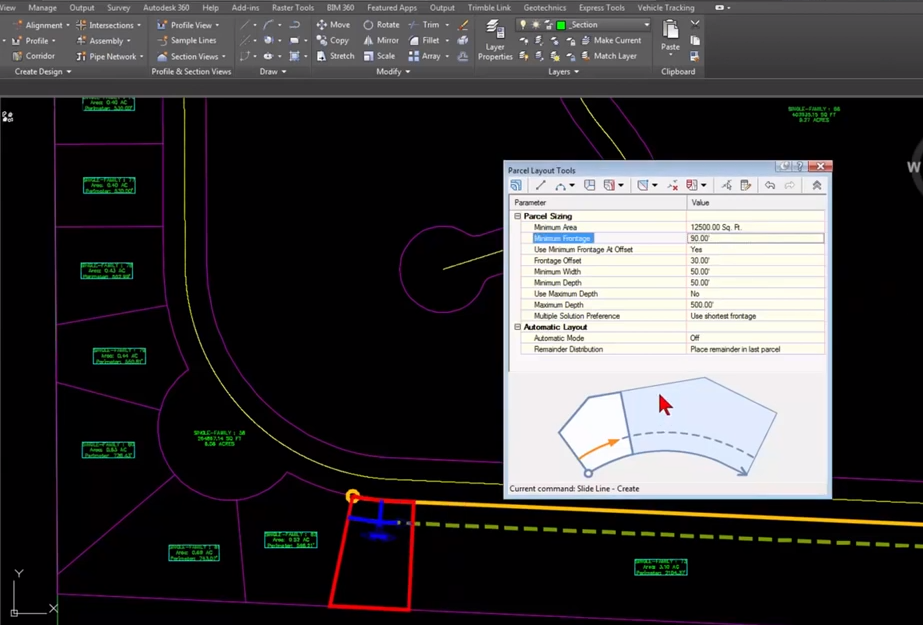Click the Pipe Network button

point(106,56)
